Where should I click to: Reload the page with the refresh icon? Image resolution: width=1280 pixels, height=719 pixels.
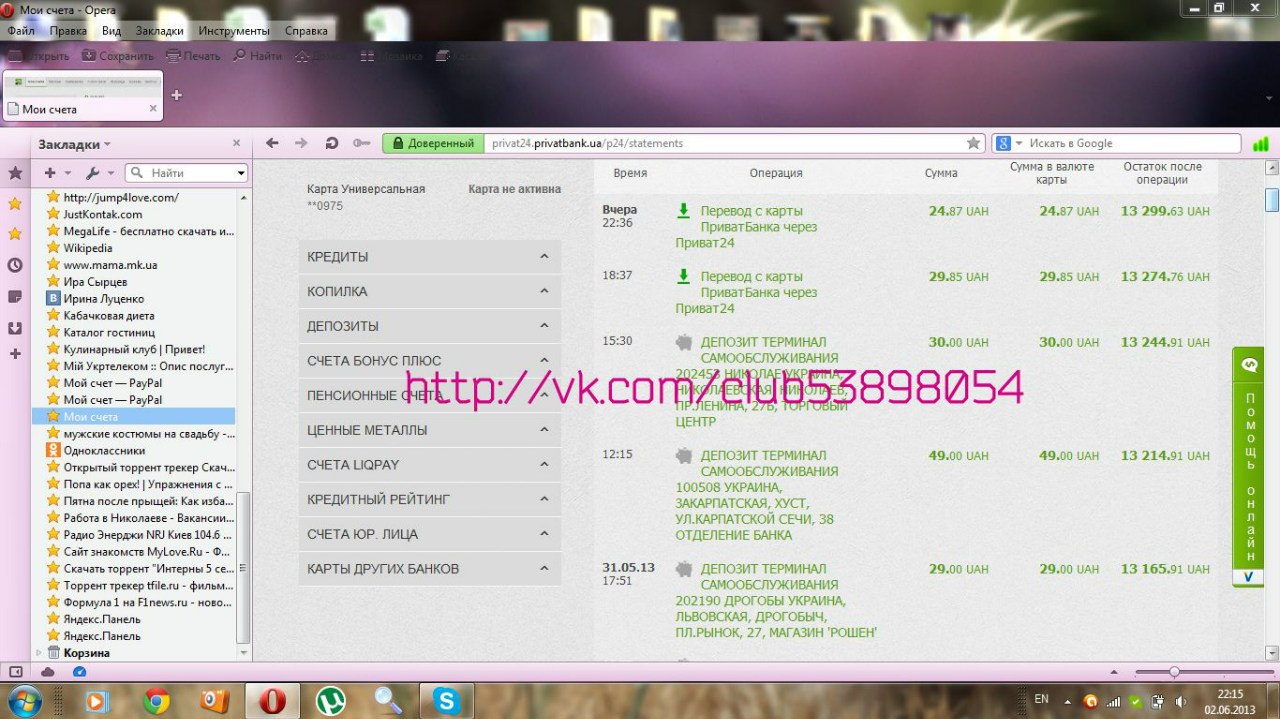(x=332, y=143)
